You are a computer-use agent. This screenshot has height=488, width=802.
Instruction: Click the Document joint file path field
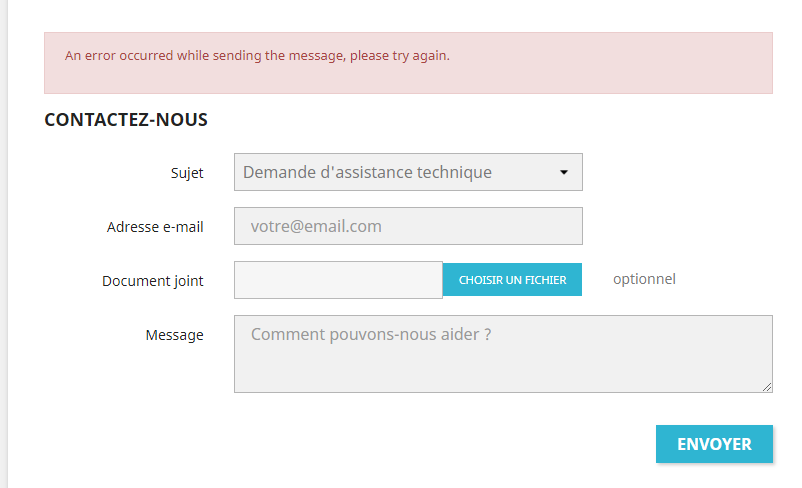[x=338, y=280]
